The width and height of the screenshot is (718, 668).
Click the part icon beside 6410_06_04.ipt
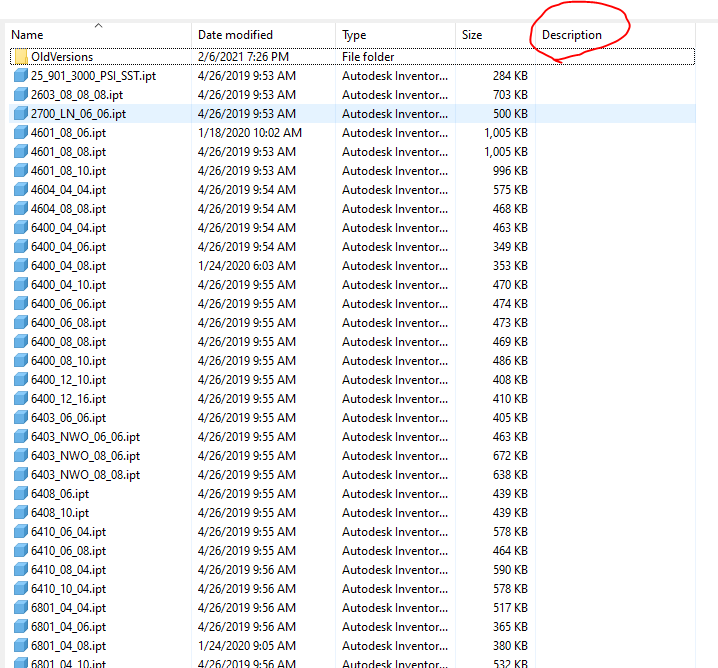click(21, 532)
